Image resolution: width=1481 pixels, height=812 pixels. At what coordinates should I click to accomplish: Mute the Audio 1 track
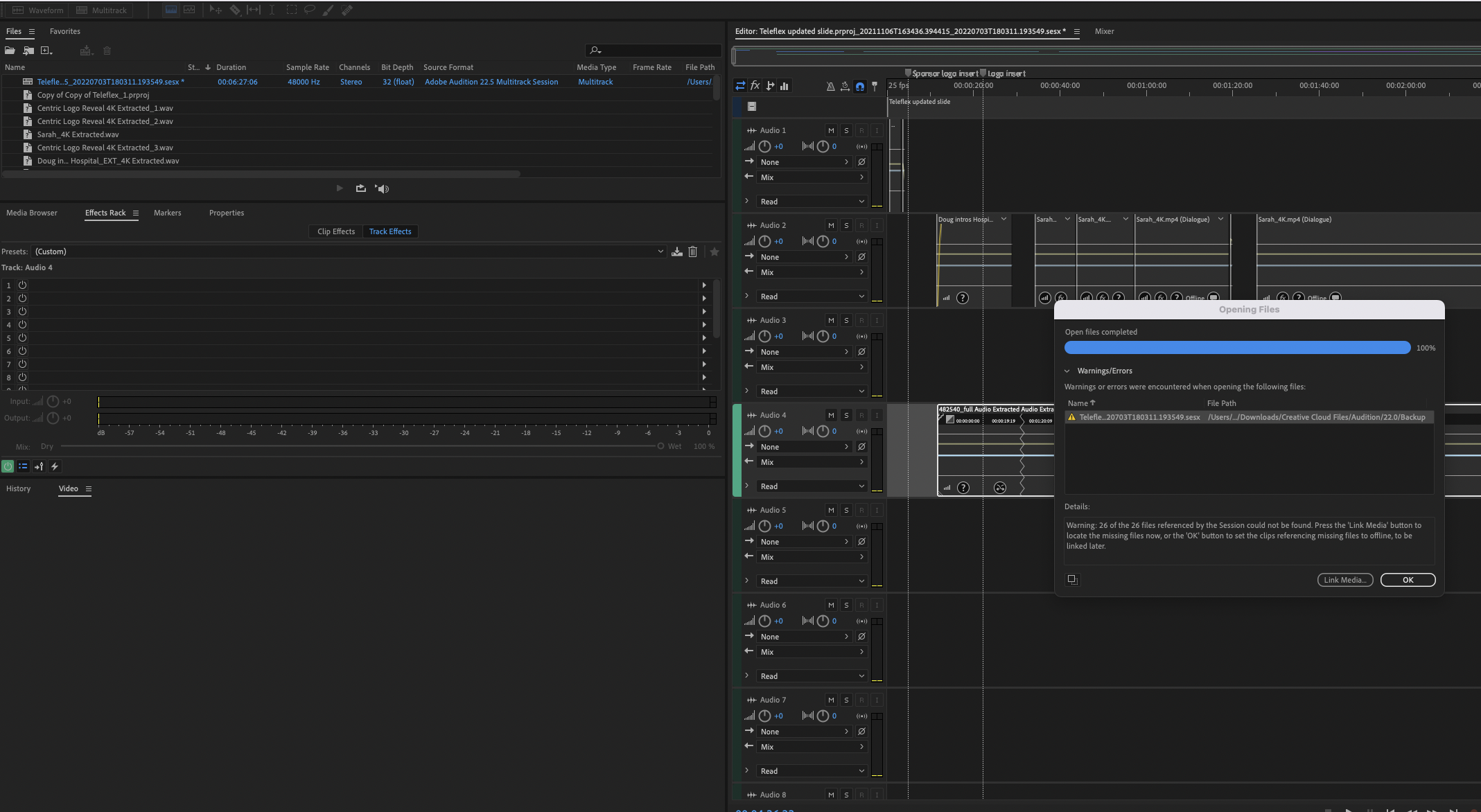pyautogui.click(x=831, y=130)
